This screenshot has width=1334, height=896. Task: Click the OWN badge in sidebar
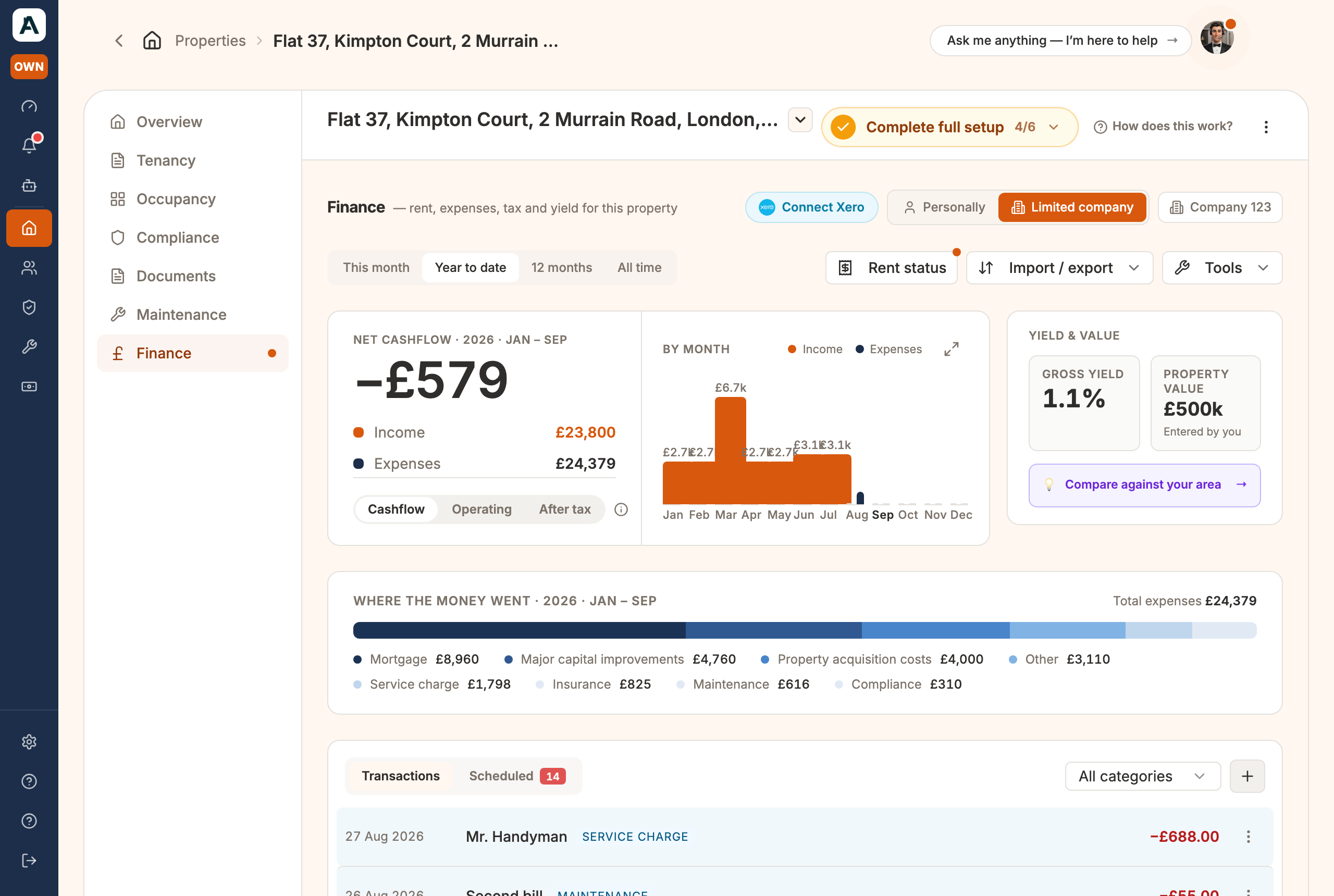pyautogui.click(x=29, y=66)
